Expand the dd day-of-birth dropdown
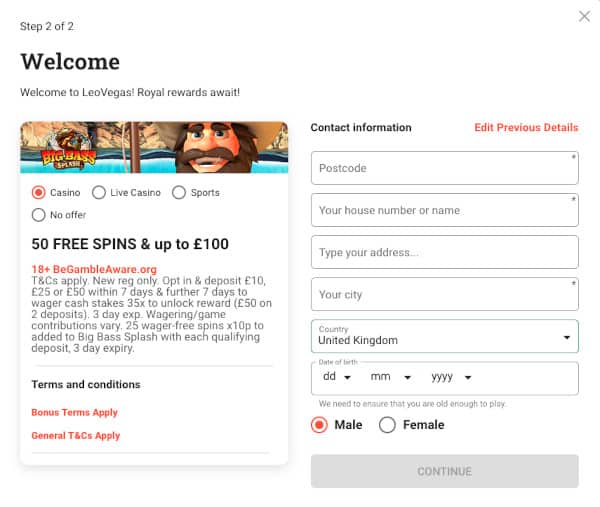This screenshot has height=507, width=600. pyautogui.click(x=337, y=377)
